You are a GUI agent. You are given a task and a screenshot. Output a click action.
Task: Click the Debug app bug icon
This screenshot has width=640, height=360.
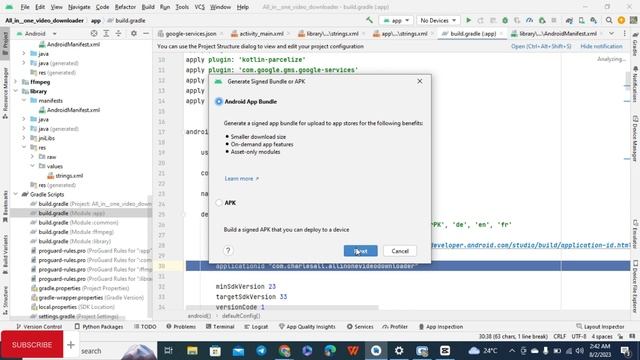[505, 20]
